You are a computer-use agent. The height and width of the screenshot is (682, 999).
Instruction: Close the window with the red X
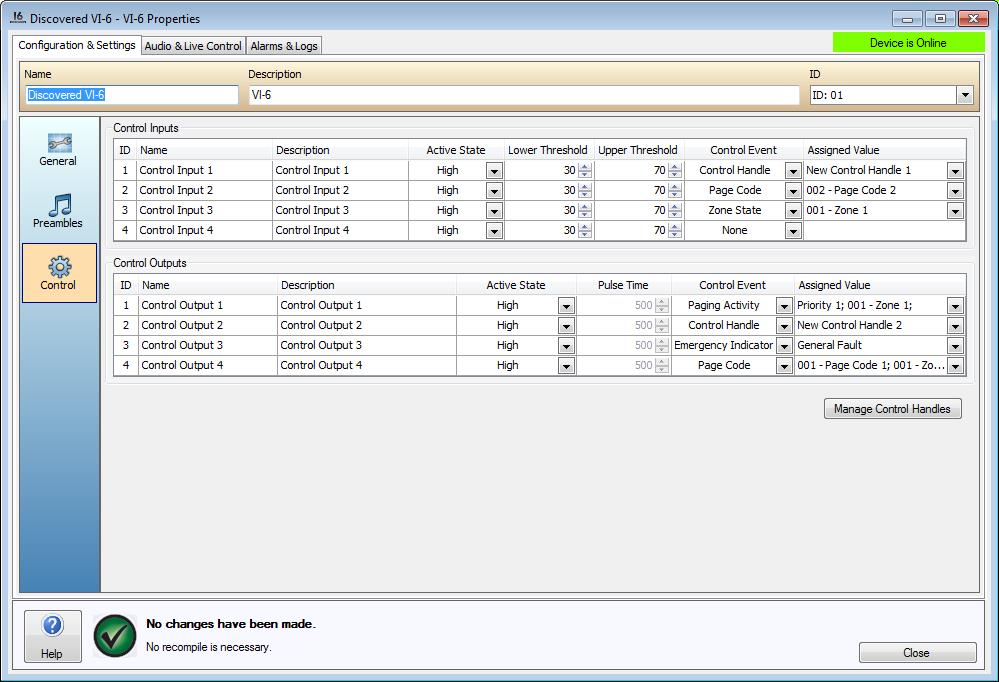(x=973, y=18)
